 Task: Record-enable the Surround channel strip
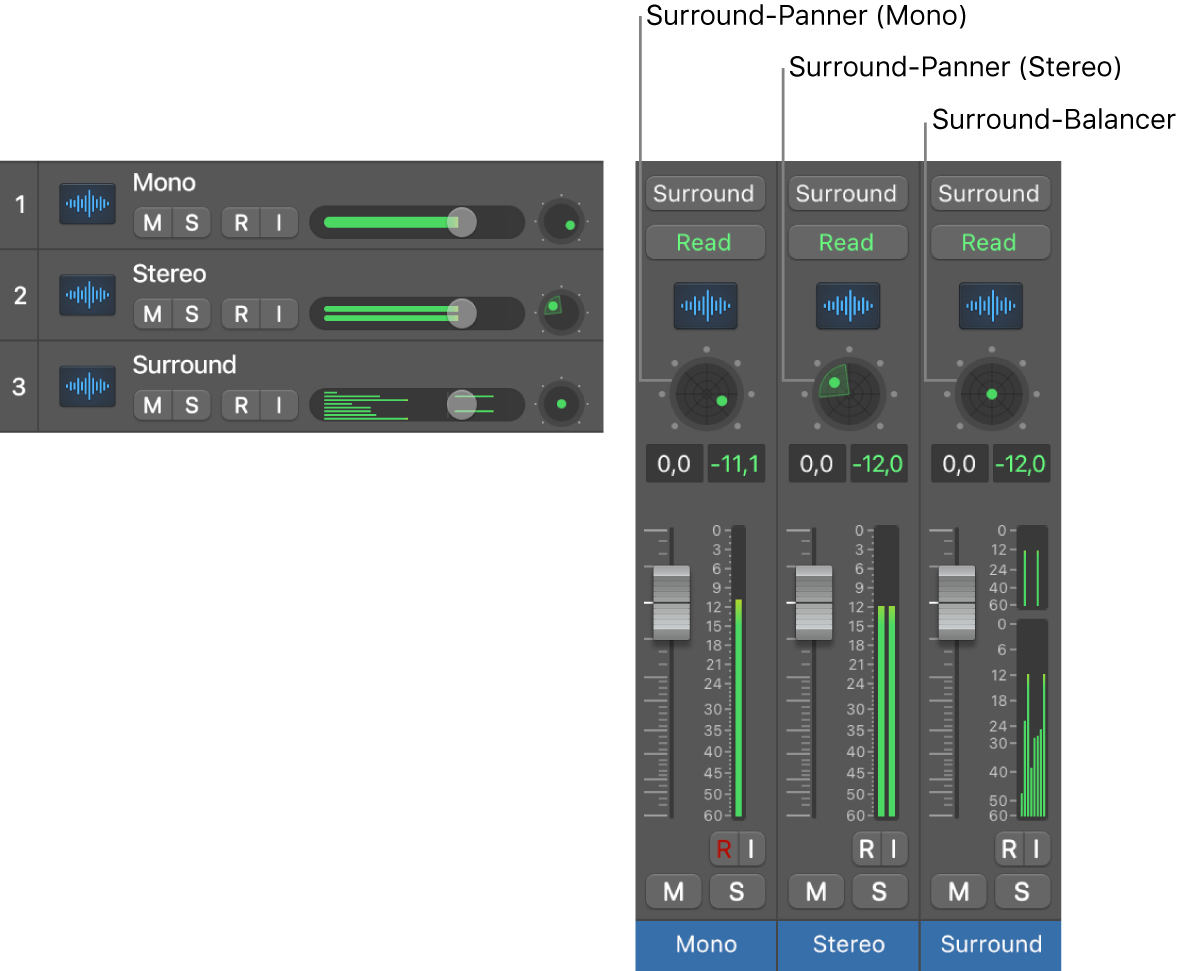click(1009, 849)
